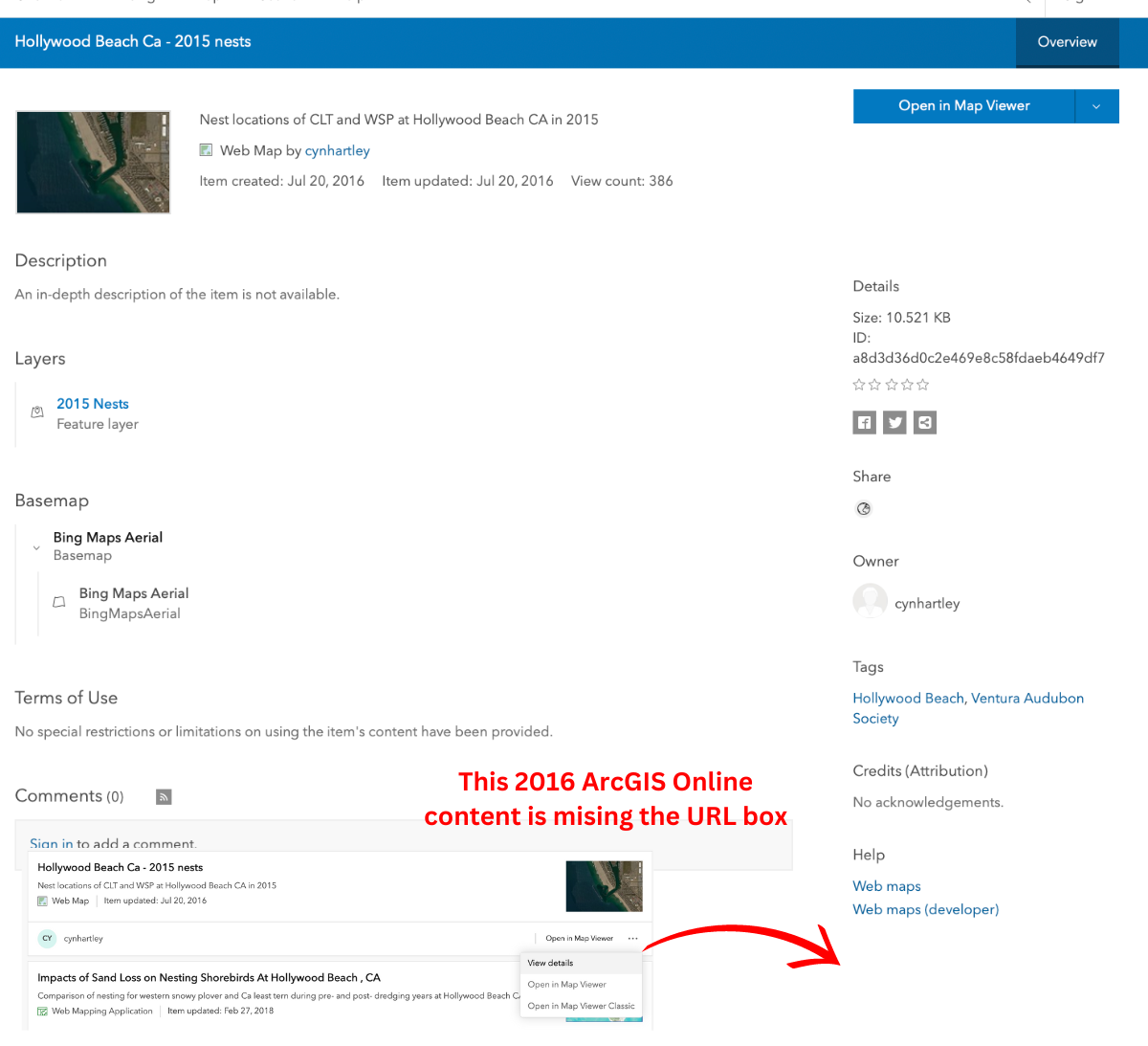The image size is (1148, 1046).
Task: Open owner name cynhartley
Action: pyautogui.click(x=927, y=604)
